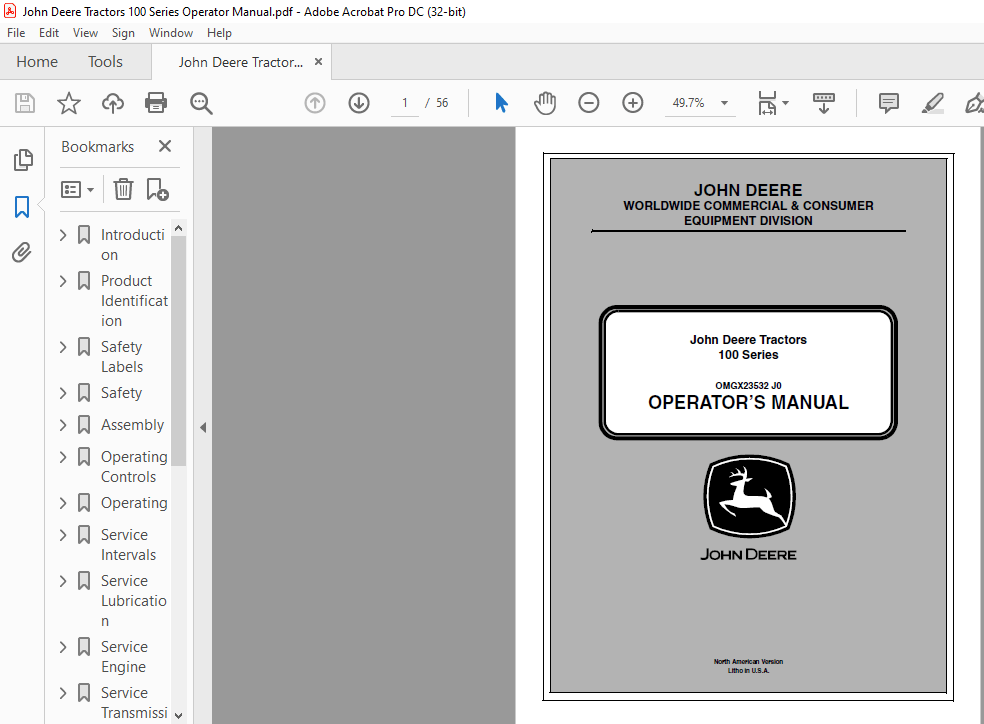Print the document with printer icon
The image size is (984, 724).
click(x=156, y=103)
